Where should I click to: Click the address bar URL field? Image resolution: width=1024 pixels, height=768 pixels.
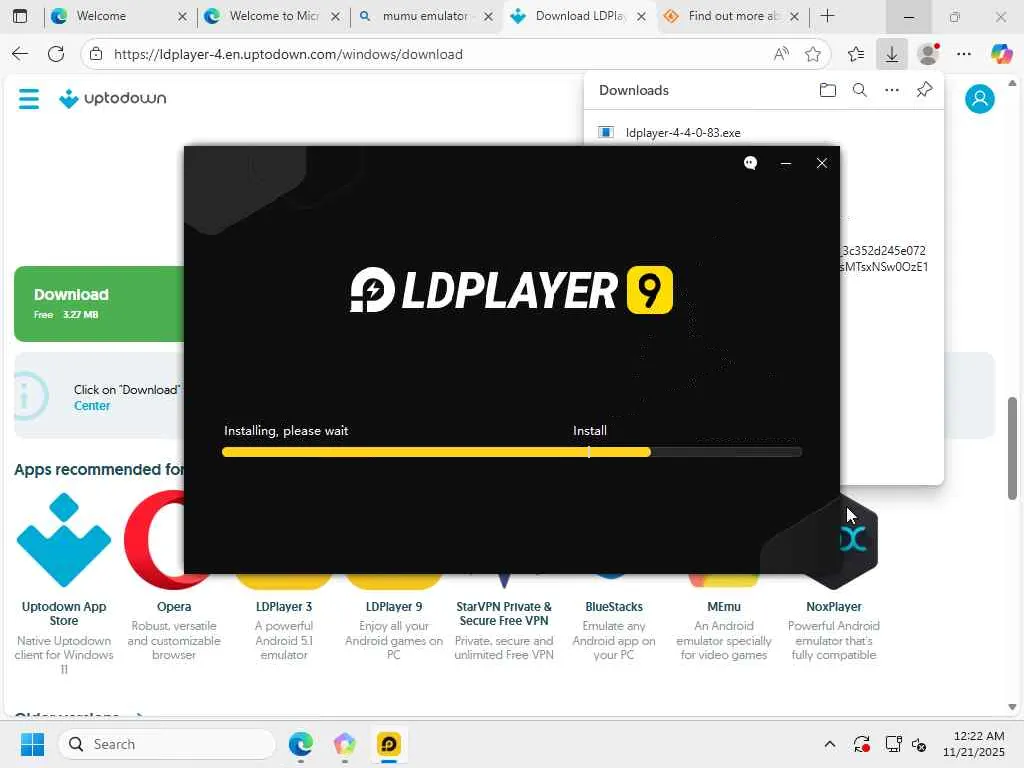click(436, 54)
